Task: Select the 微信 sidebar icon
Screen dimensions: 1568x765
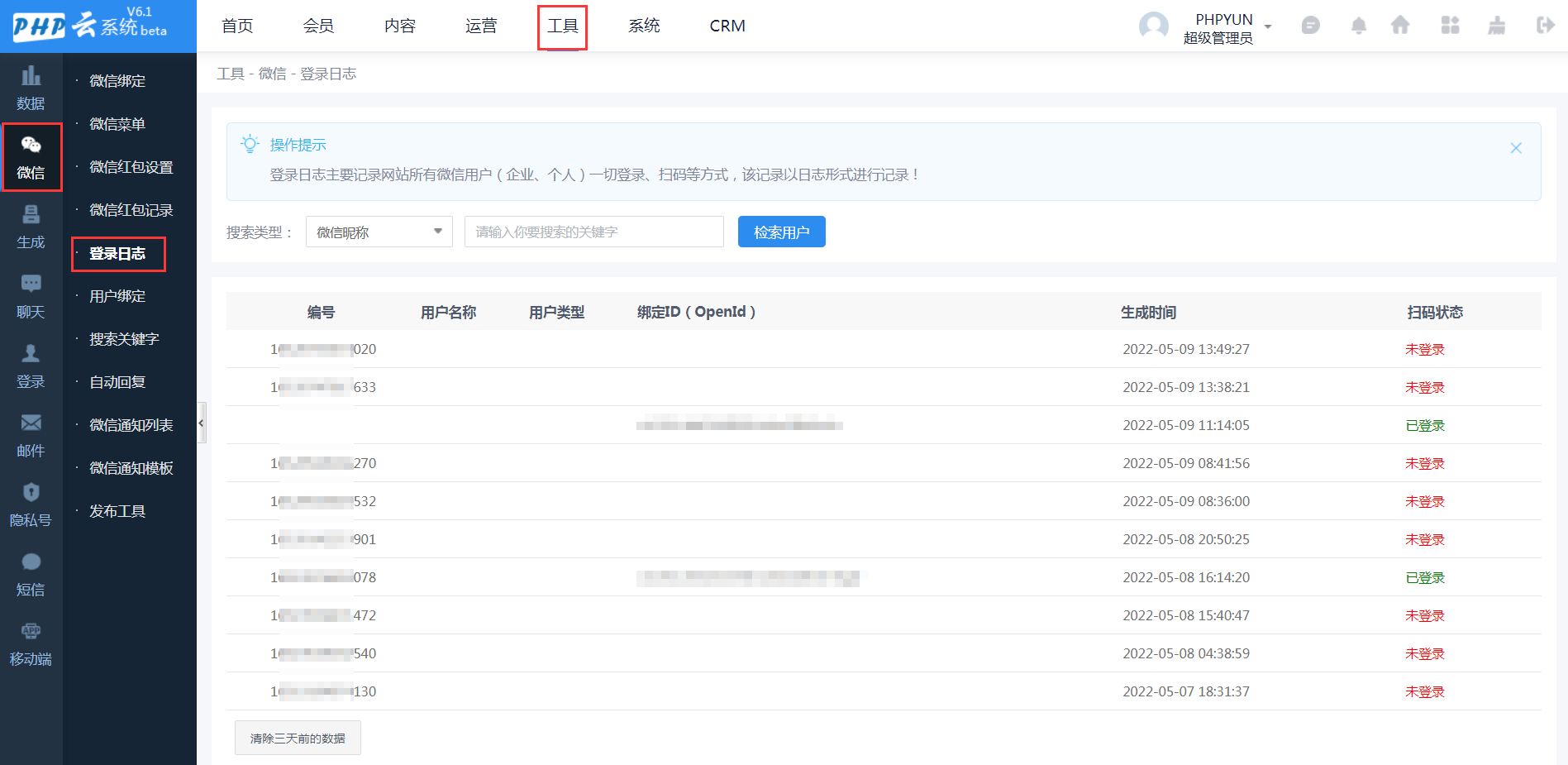Action: (31, 157)
